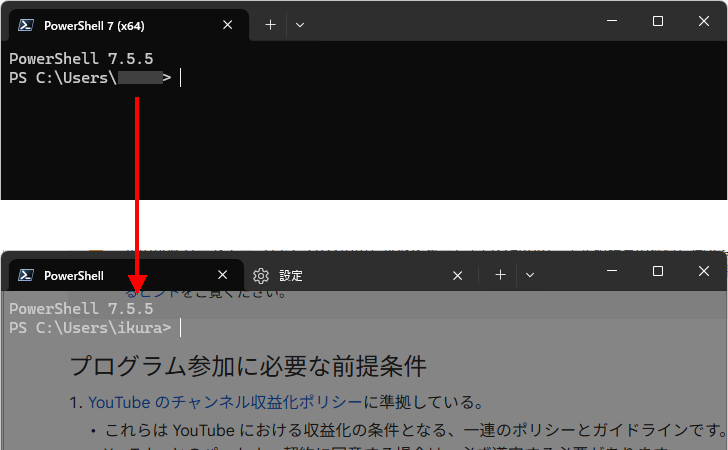Close the PowerShell 7 (x64) tab
728x450 pixels.
coord(228,25)
